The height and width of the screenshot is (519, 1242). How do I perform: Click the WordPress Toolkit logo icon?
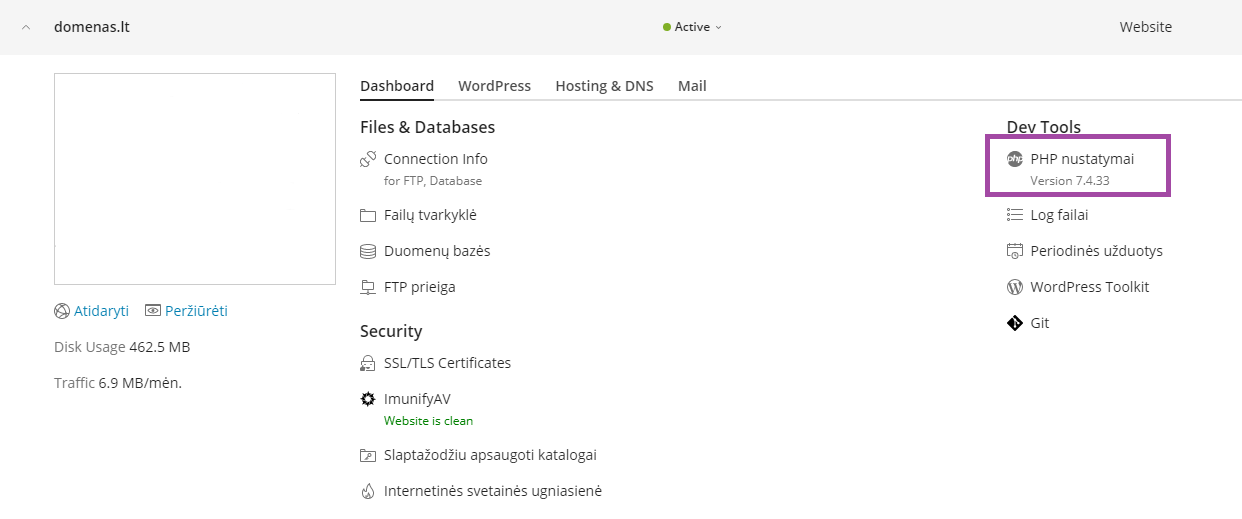coord(1015,287)
